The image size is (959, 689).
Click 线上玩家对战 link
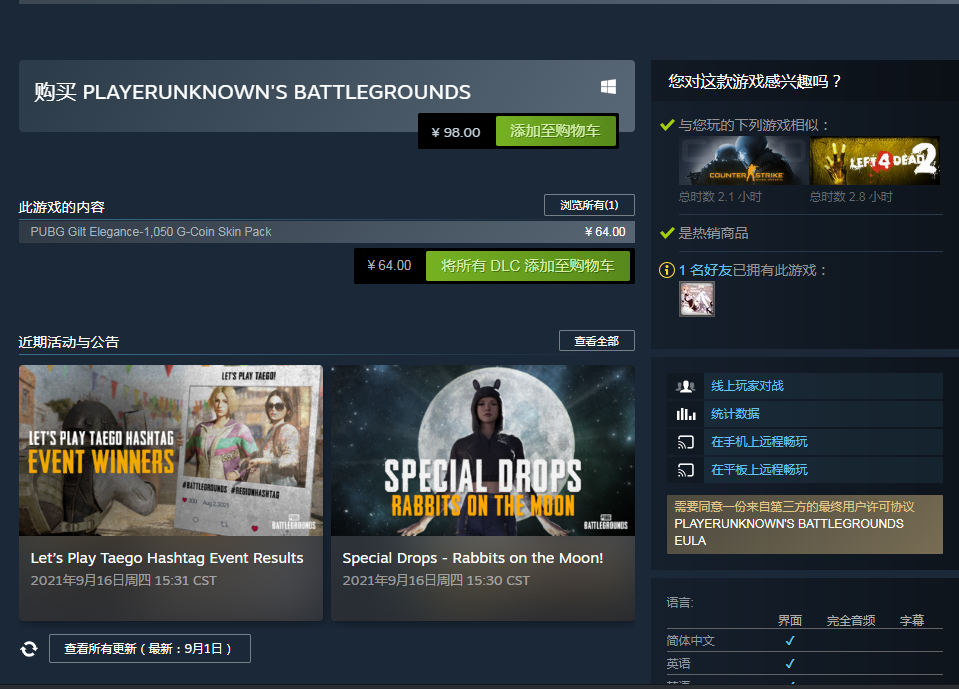pyautogui.click(x=747, y=386)
